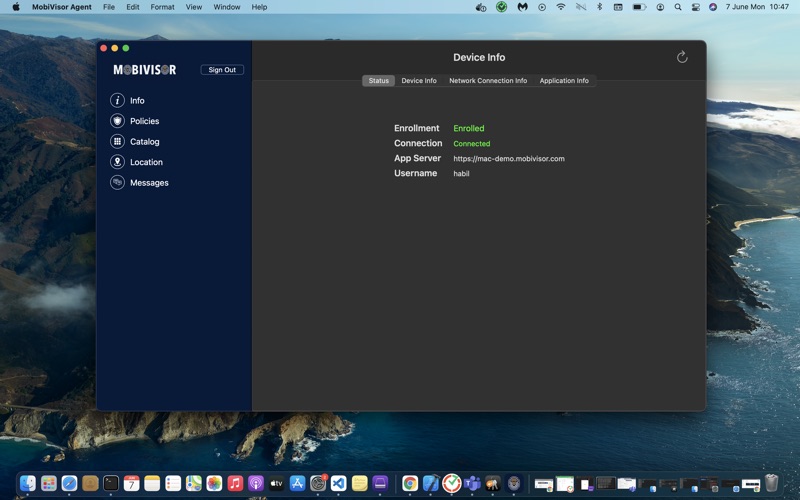Switch to the Device Info tab

419,81
